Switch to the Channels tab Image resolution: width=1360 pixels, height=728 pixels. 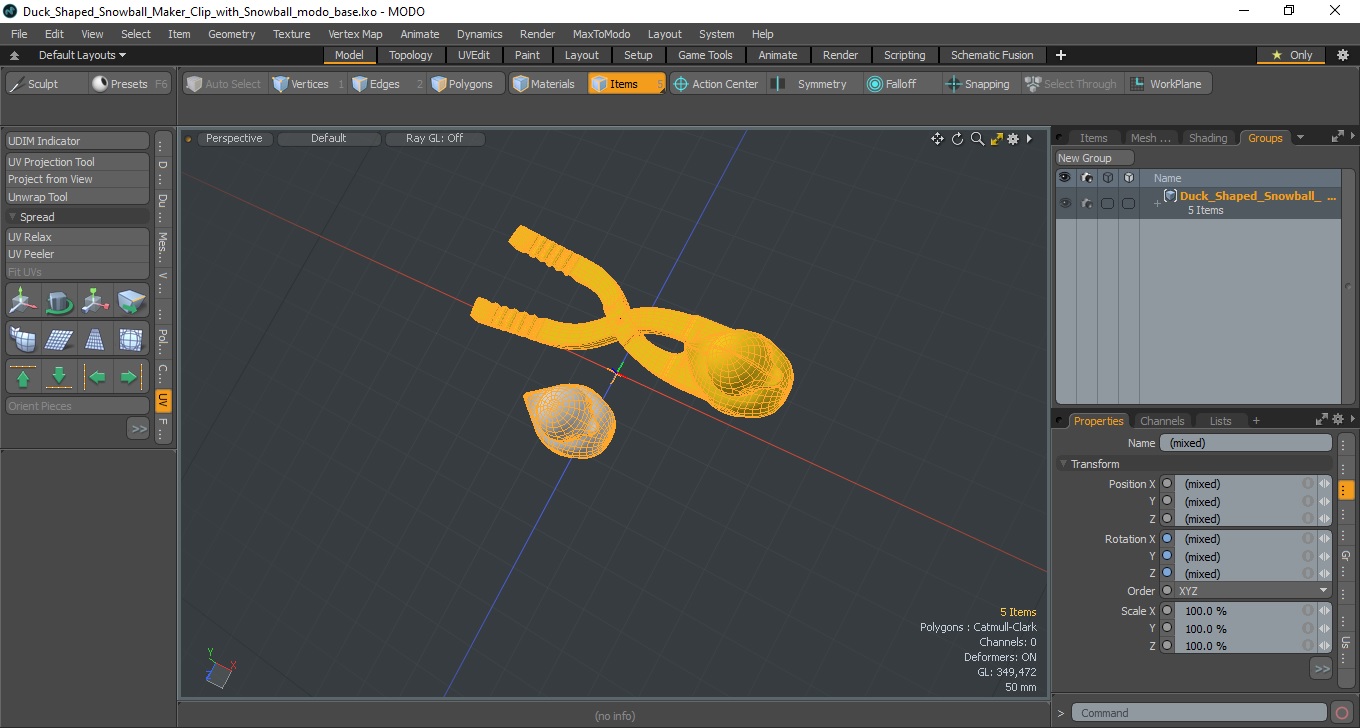(1162, 421)
